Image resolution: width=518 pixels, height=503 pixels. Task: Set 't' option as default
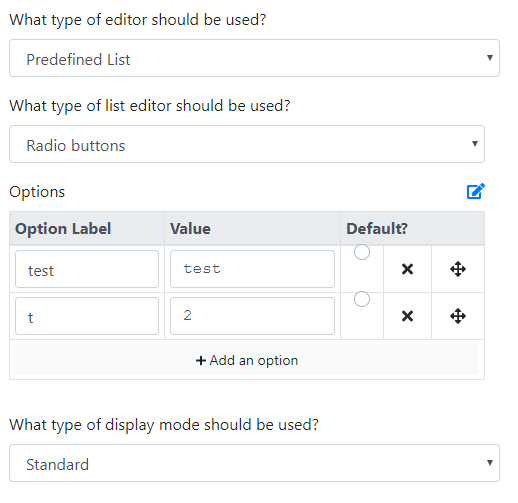pos(362,299)
